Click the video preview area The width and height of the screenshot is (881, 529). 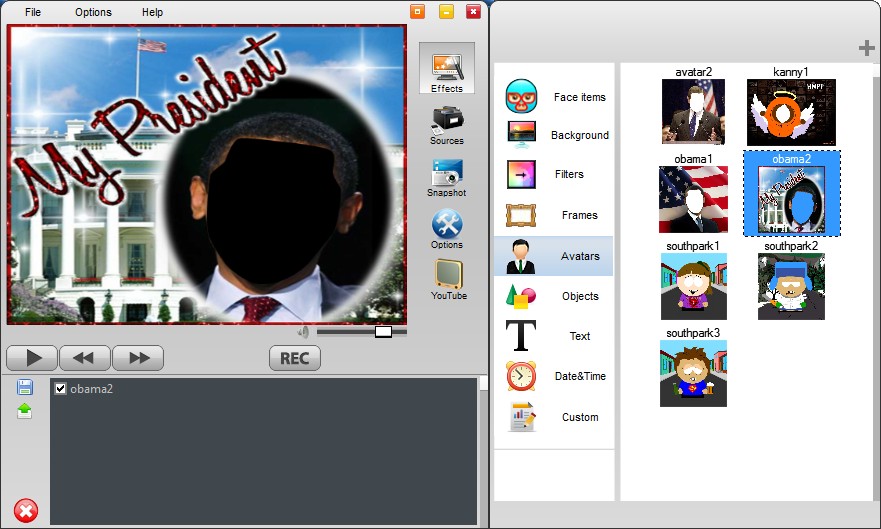(x=207, y=174)
